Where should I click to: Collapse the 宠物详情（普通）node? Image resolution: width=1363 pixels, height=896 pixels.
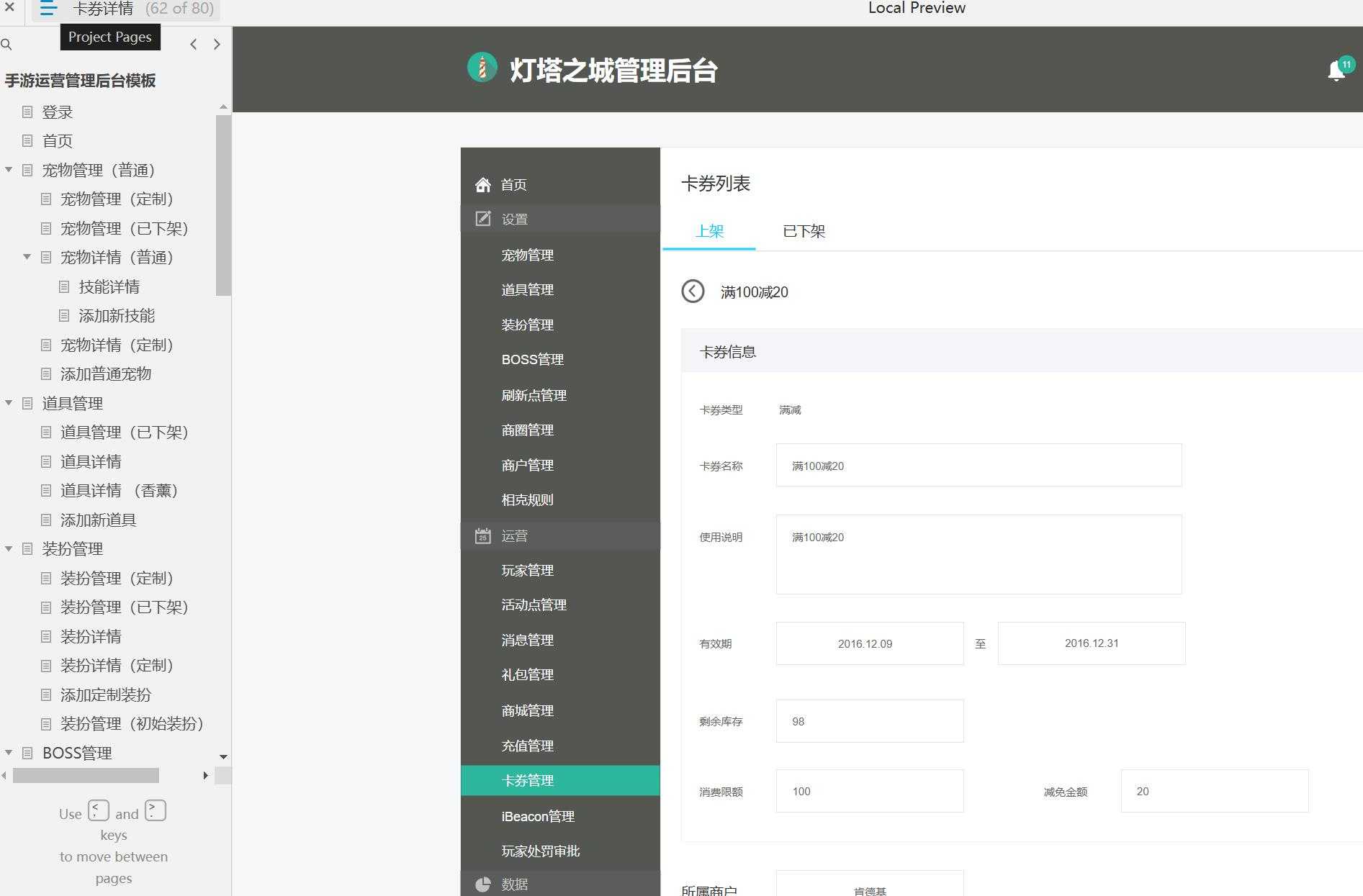tap(27, 257)
